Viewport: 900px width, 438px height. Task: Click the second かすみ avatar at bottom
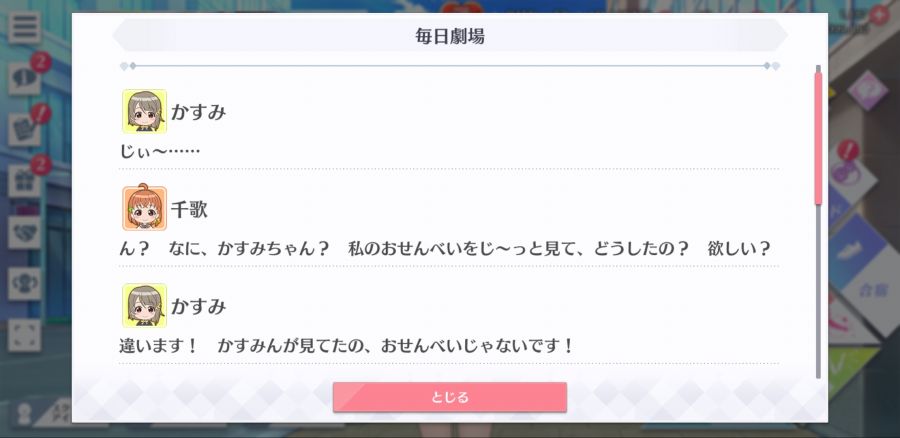point(145,305)
